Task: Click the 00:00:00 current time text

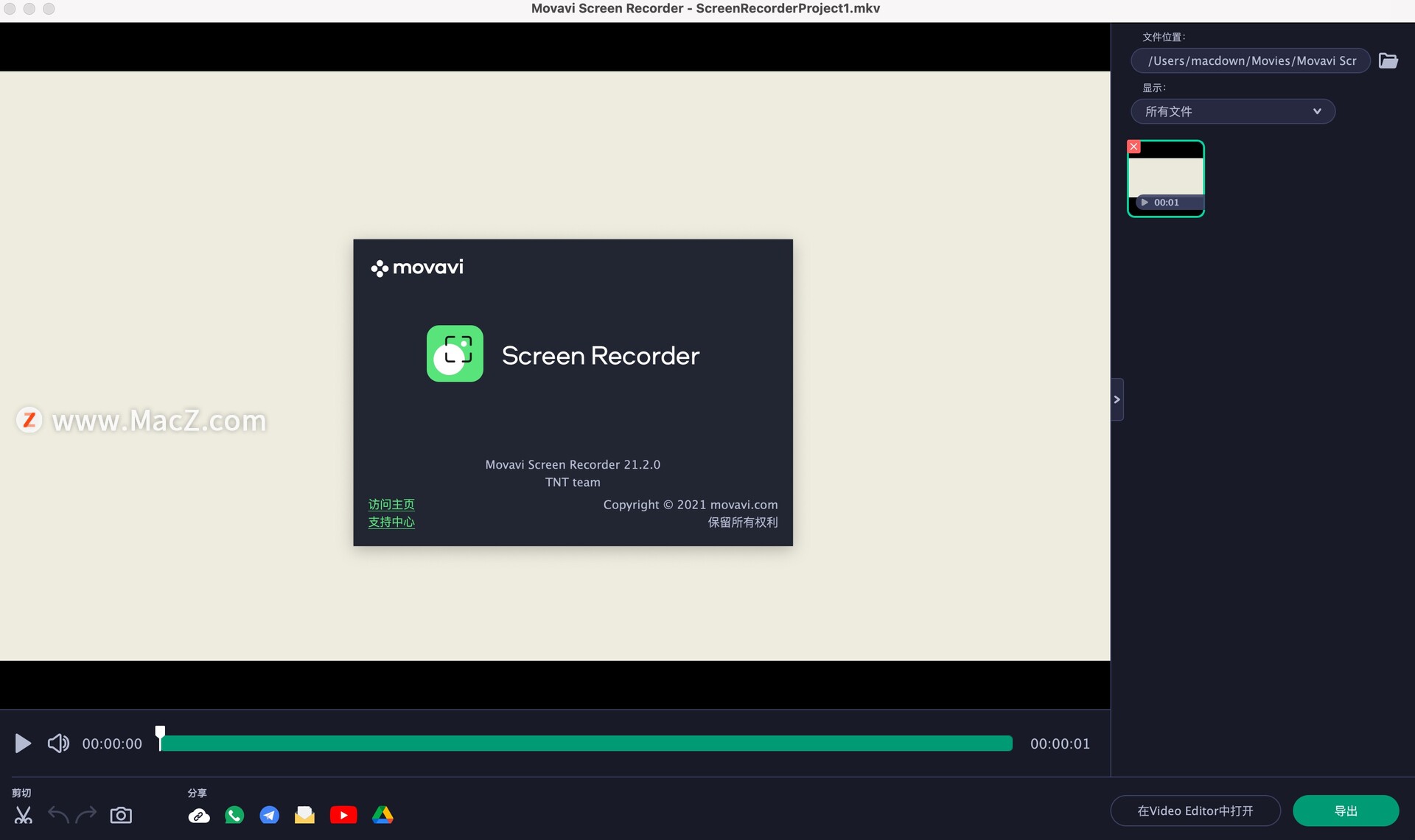Action: pyautogui.click(x=112, y=743)
